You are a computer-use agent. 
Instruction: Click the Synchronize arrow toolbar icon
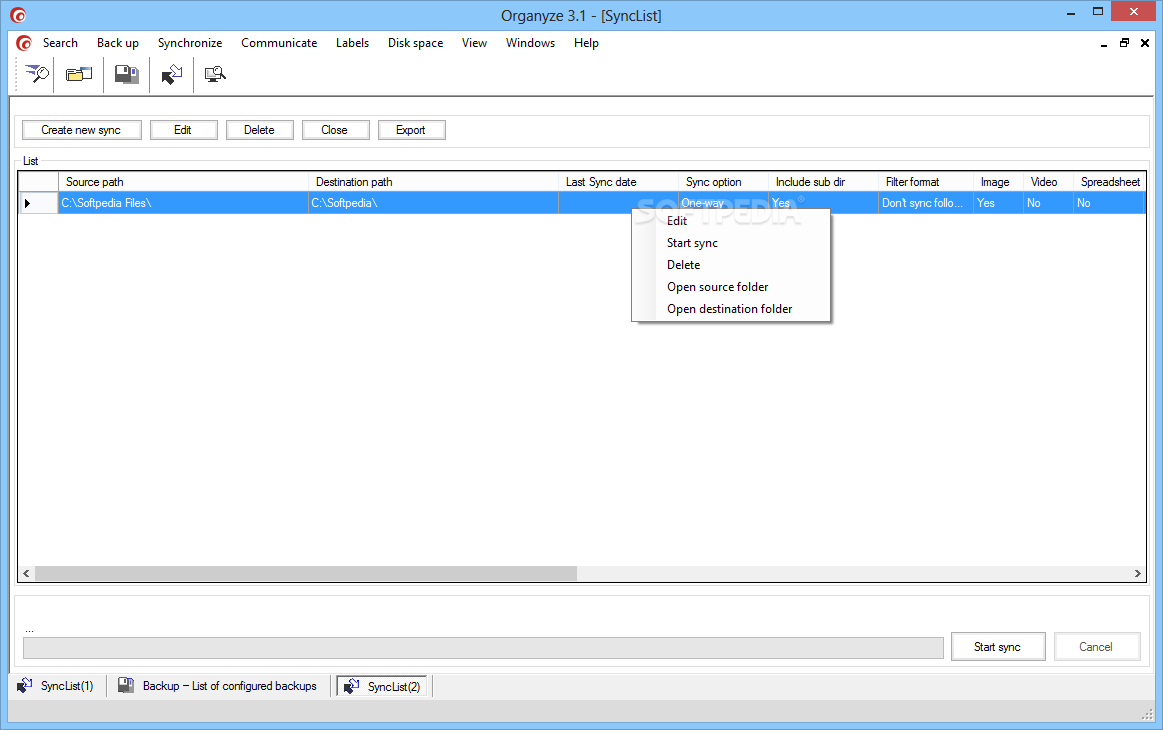[x=172, y=74]
